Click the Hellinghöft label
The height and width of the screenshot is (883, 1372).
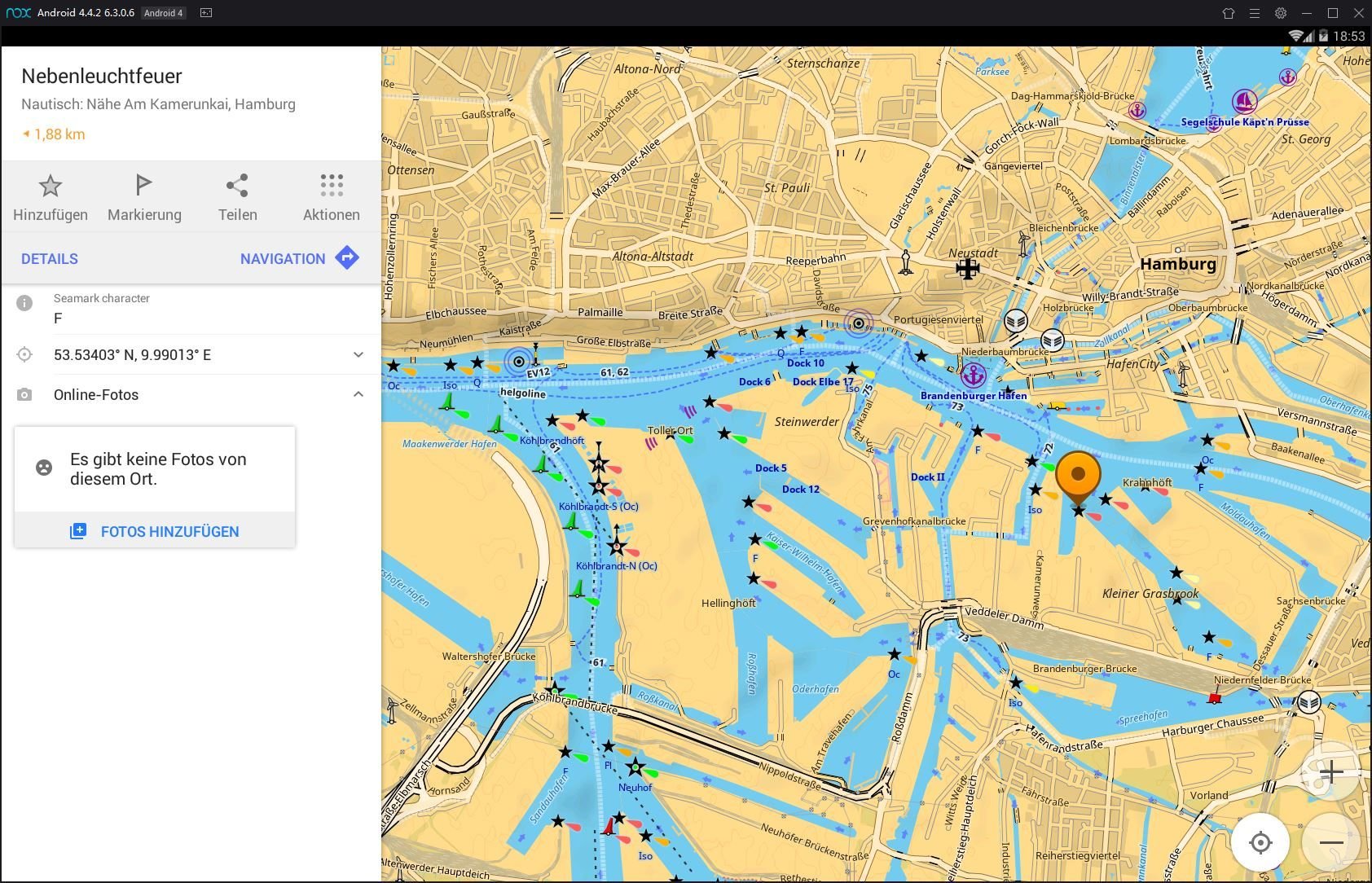coord(728,603)
